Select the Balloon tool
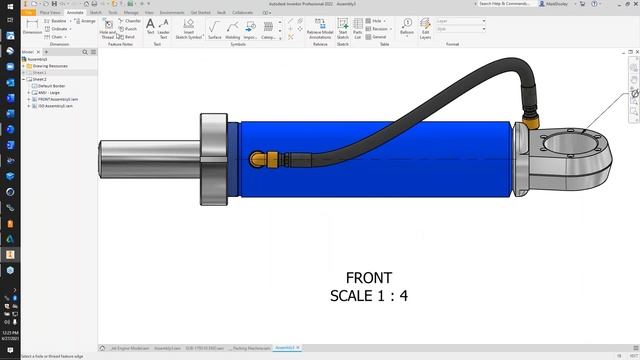 coord(407,27)
